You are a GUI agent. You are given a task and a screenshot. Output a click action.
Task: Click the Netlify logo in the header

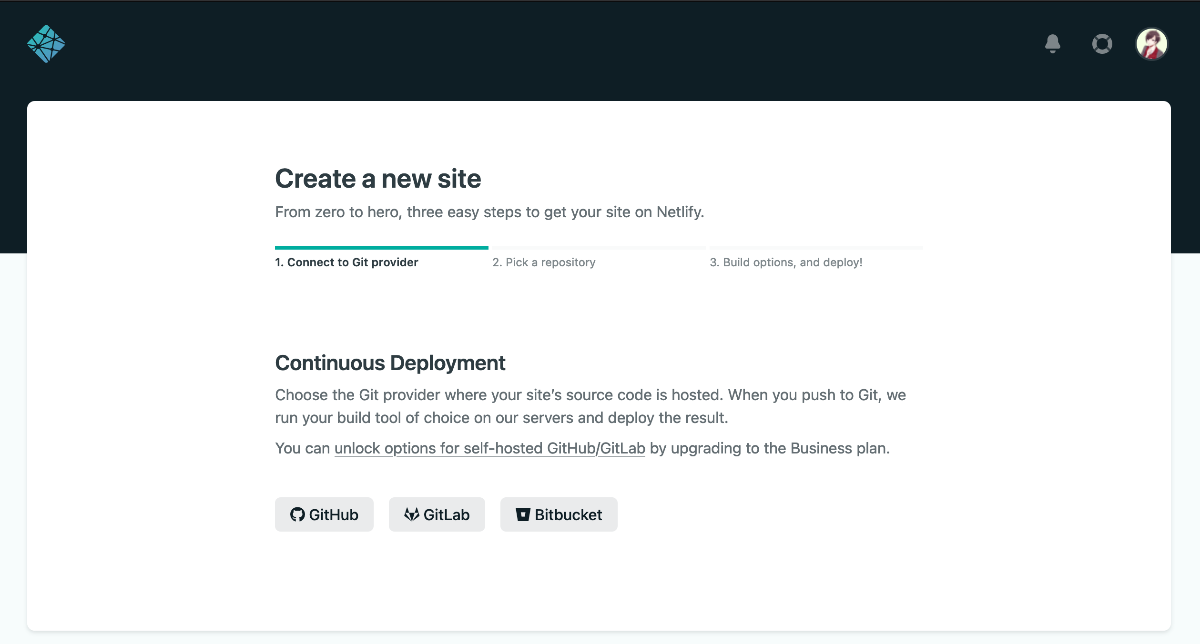tap(46, 44)
